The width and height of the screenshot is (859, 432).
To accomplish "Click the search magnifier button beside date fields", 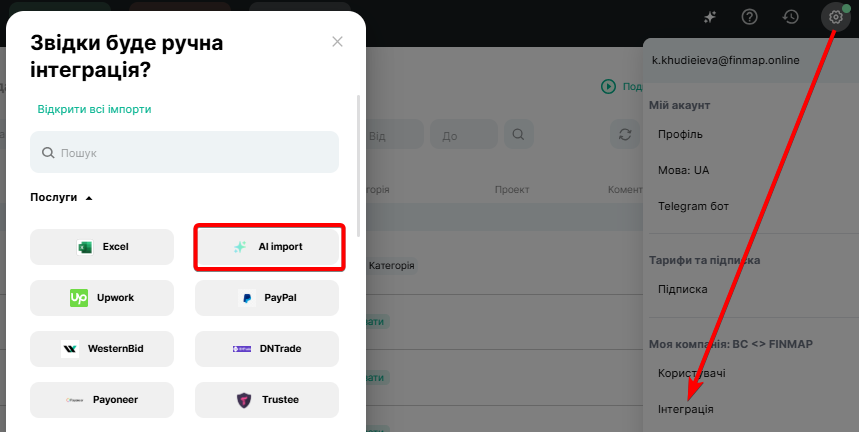I will coord(518,135).
